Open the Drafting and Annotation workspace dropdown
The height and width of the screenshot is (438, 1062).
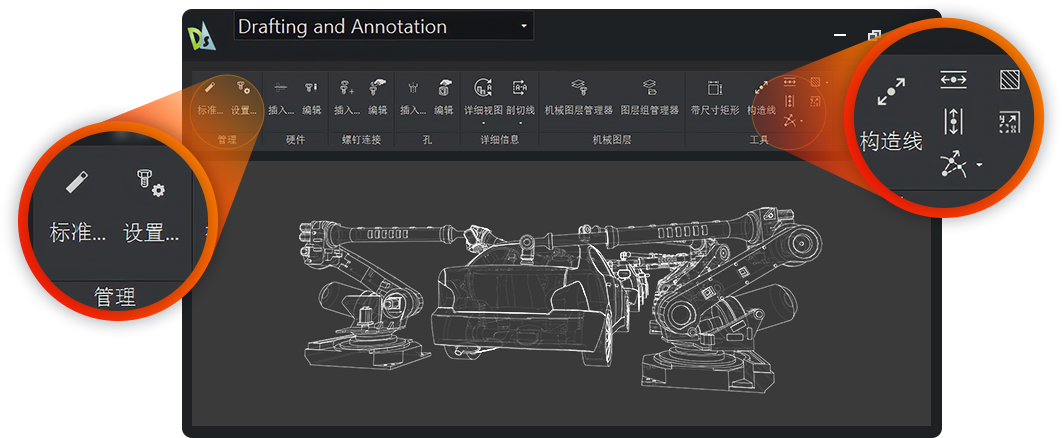[383, 26]
